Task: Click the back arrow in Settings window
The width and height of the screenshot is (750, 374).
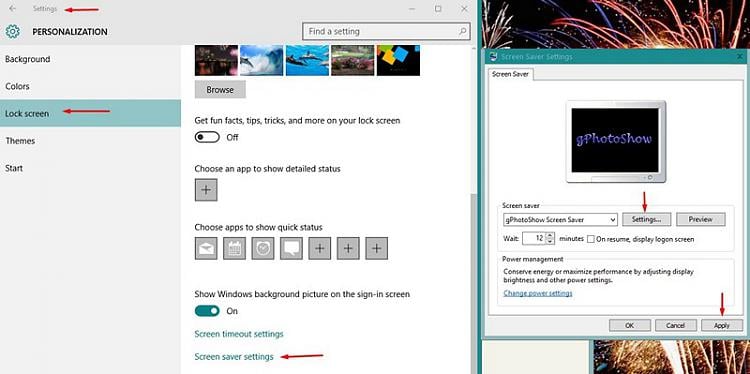Action: pyautogui.click(x=12, y=9)
